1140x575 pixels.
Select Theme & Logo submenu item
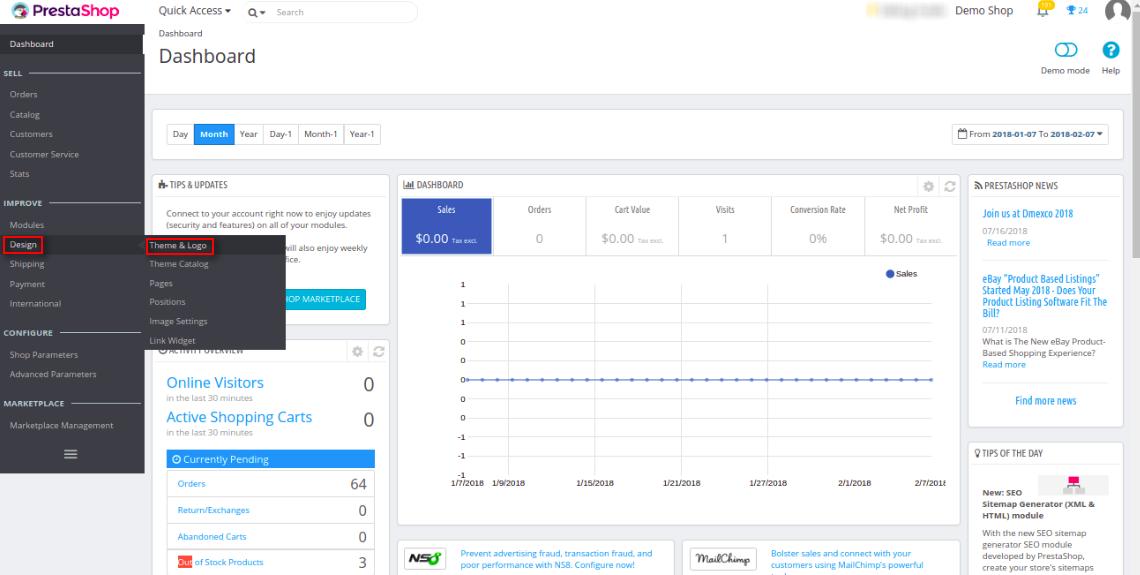tap(178, 245)
